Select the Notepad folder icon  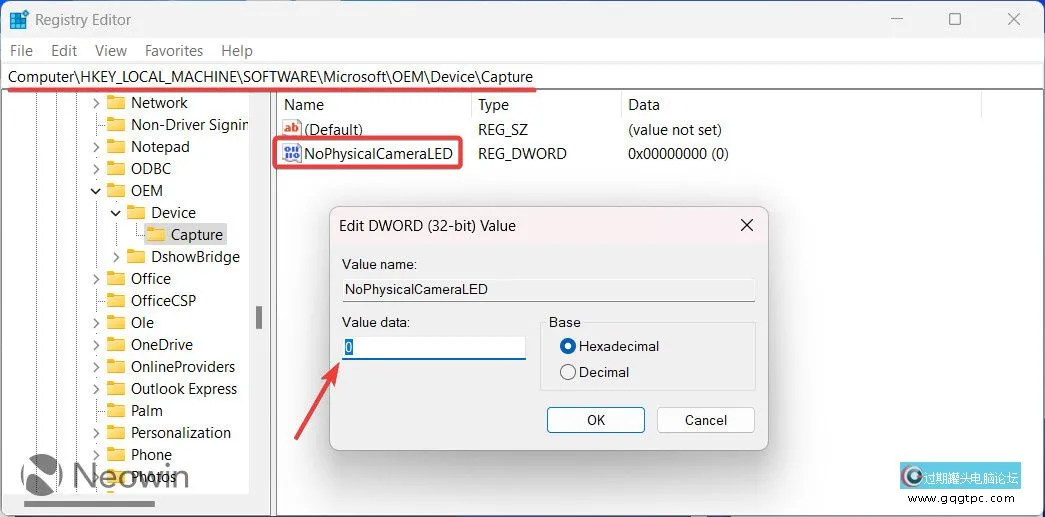point(116,147)
